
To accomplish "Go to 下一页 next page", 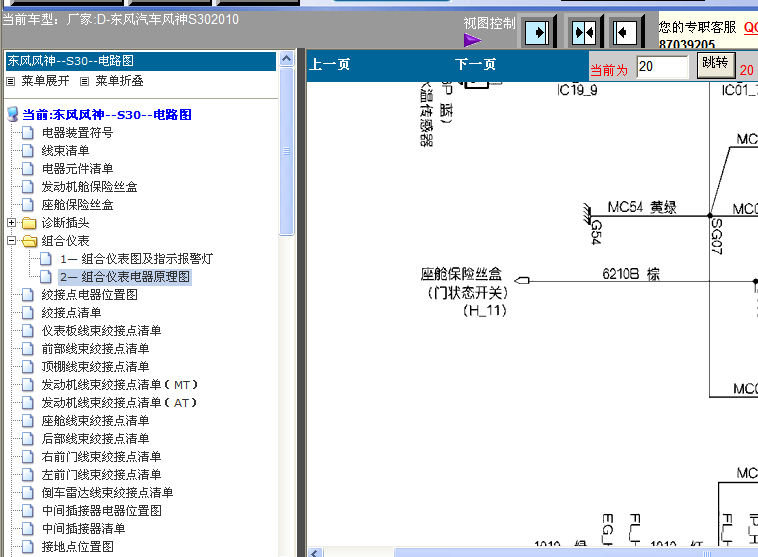I will click(475, 64).
